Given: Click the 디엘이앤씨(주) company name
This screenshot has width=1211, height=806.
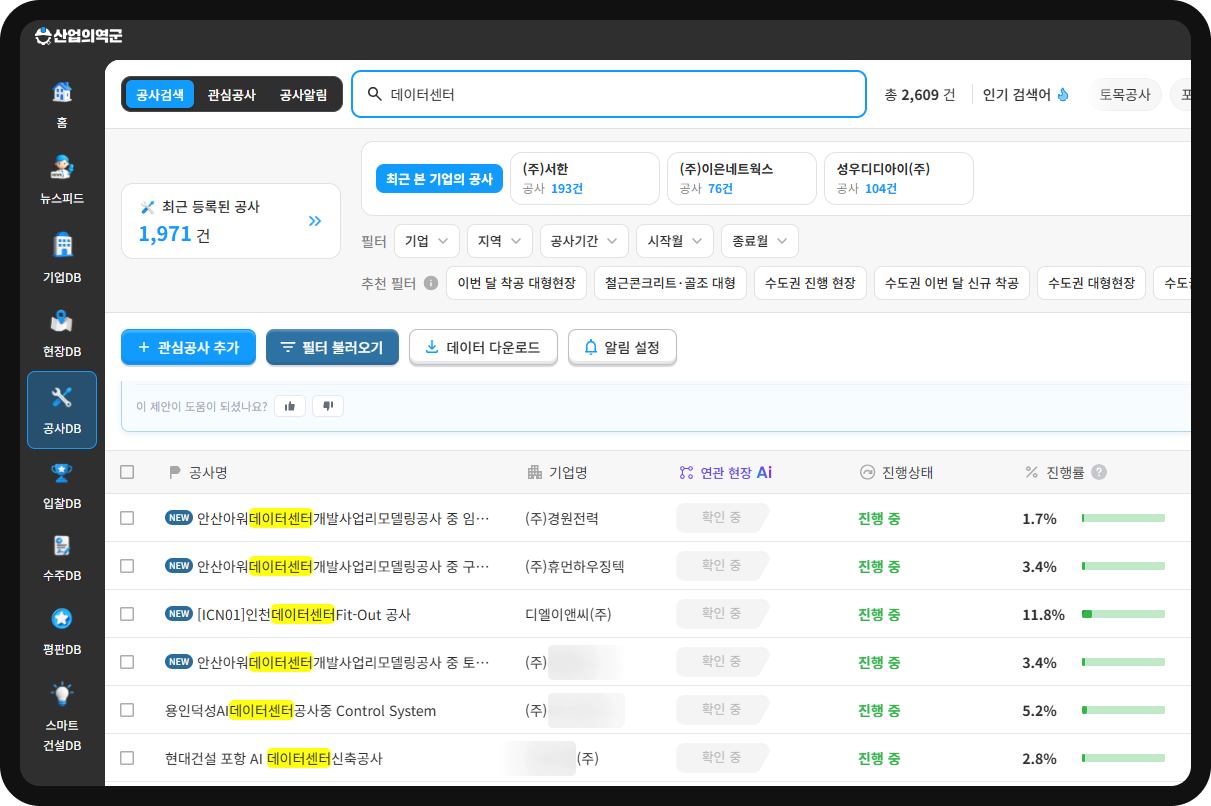Looking at the screenshot, I should click(x=568, y=615).
